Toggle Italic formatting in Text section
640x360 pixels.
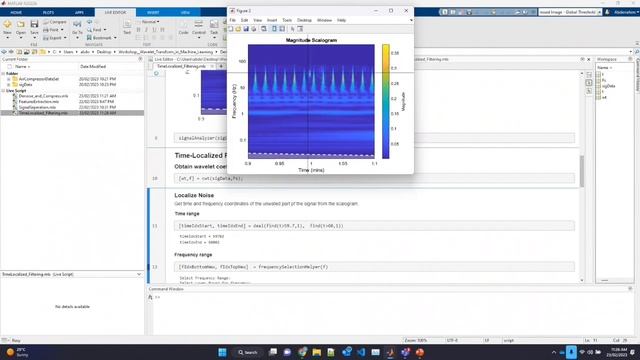pyautogui.click(x=146, y=30)
